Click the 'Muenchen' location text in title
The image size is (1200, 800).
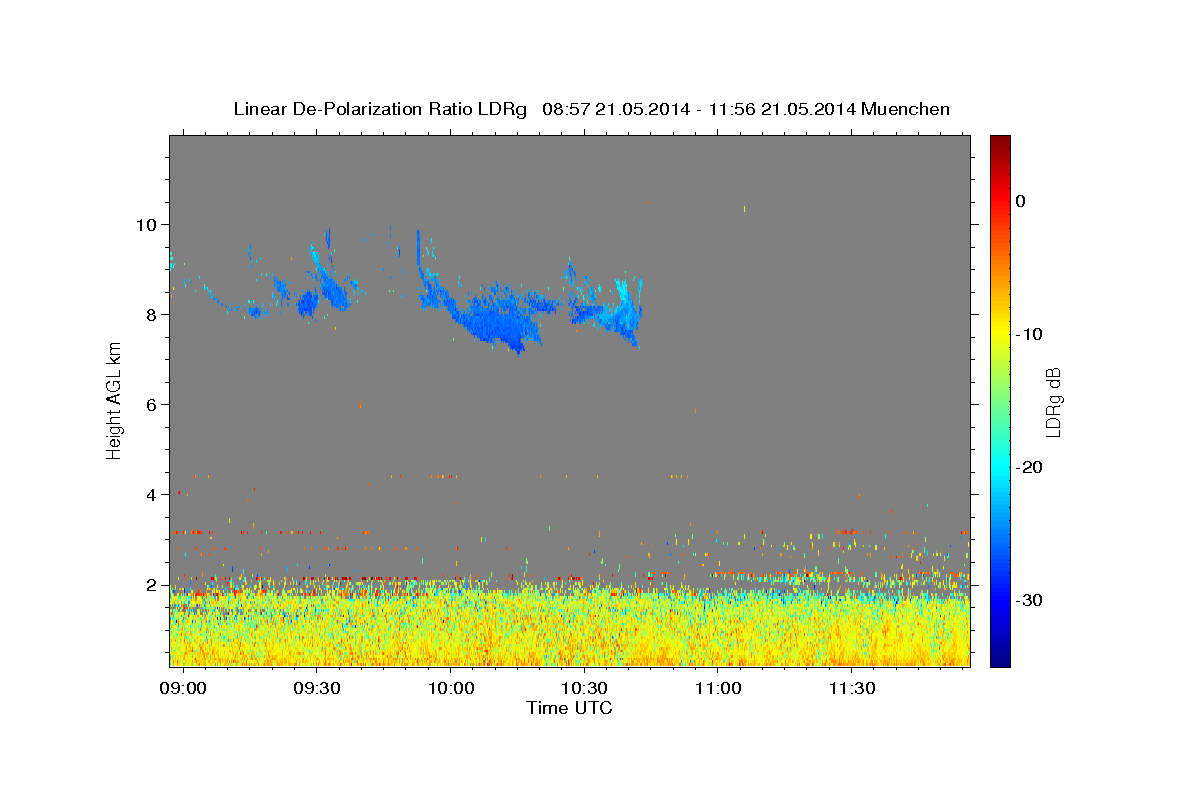tap(907, 109)
